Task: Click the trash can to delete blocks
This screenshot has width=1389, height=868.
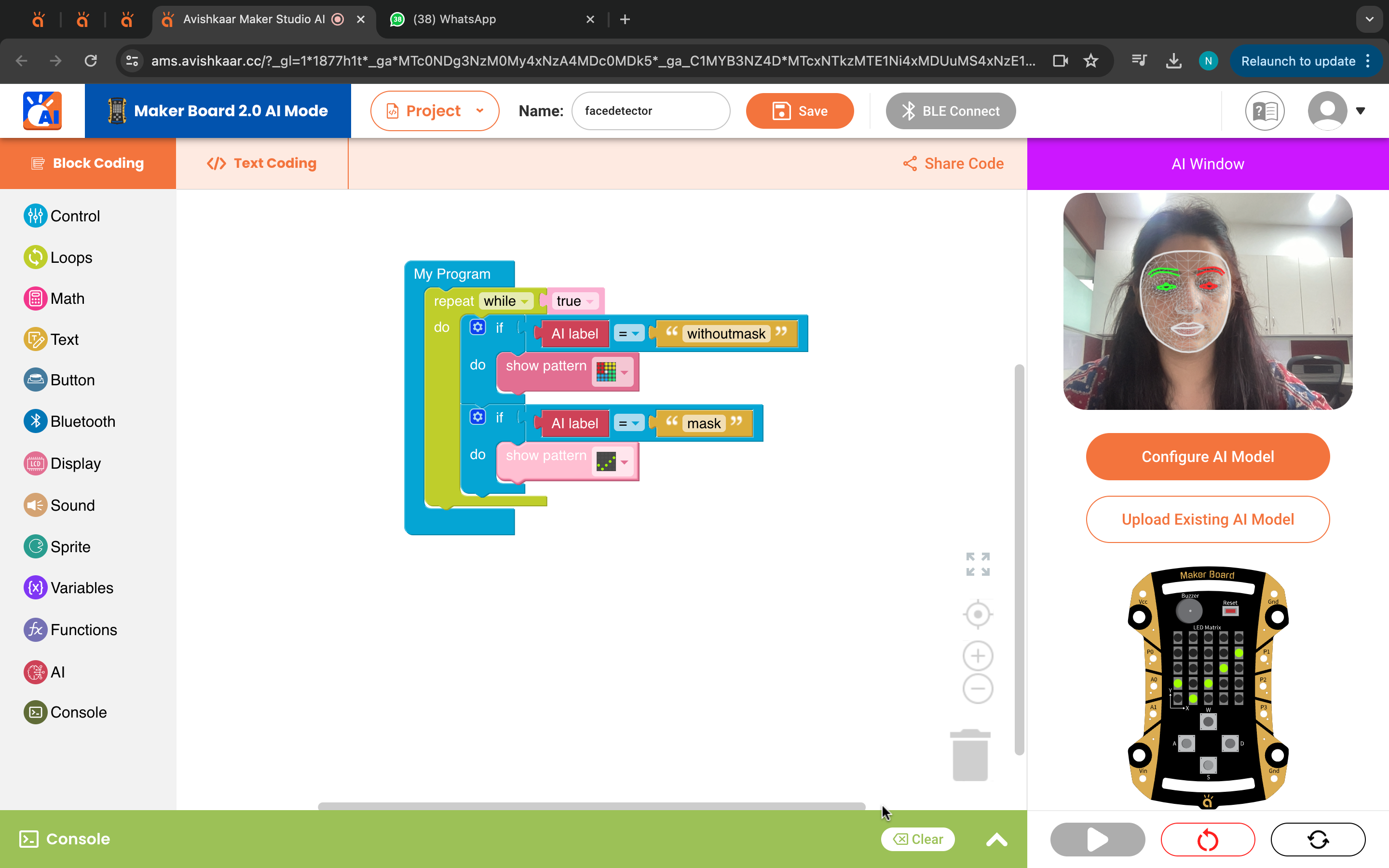Action: [x=969, y=755]
